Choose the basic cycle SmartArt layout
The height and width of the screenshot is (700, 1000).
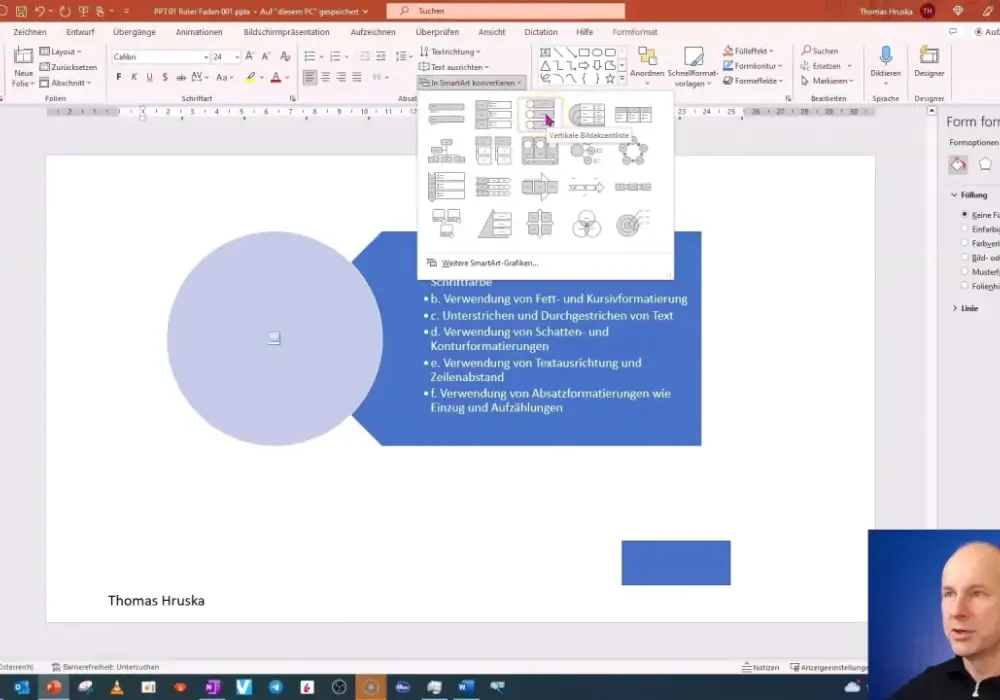(633, 151)
